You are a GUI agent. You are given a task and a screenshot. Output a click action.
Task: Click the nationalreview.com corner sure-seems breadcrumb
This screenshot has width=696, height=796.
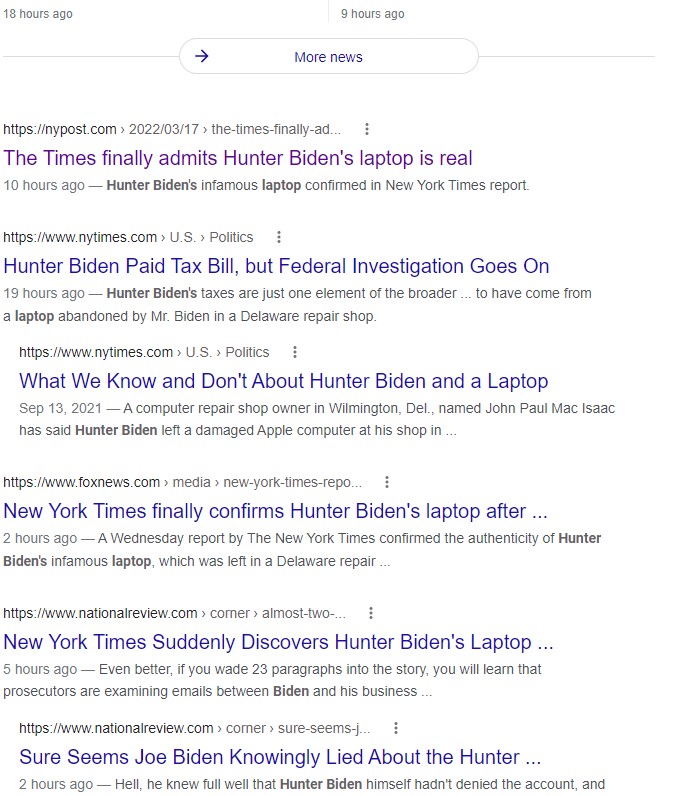(x=195, y=728)
